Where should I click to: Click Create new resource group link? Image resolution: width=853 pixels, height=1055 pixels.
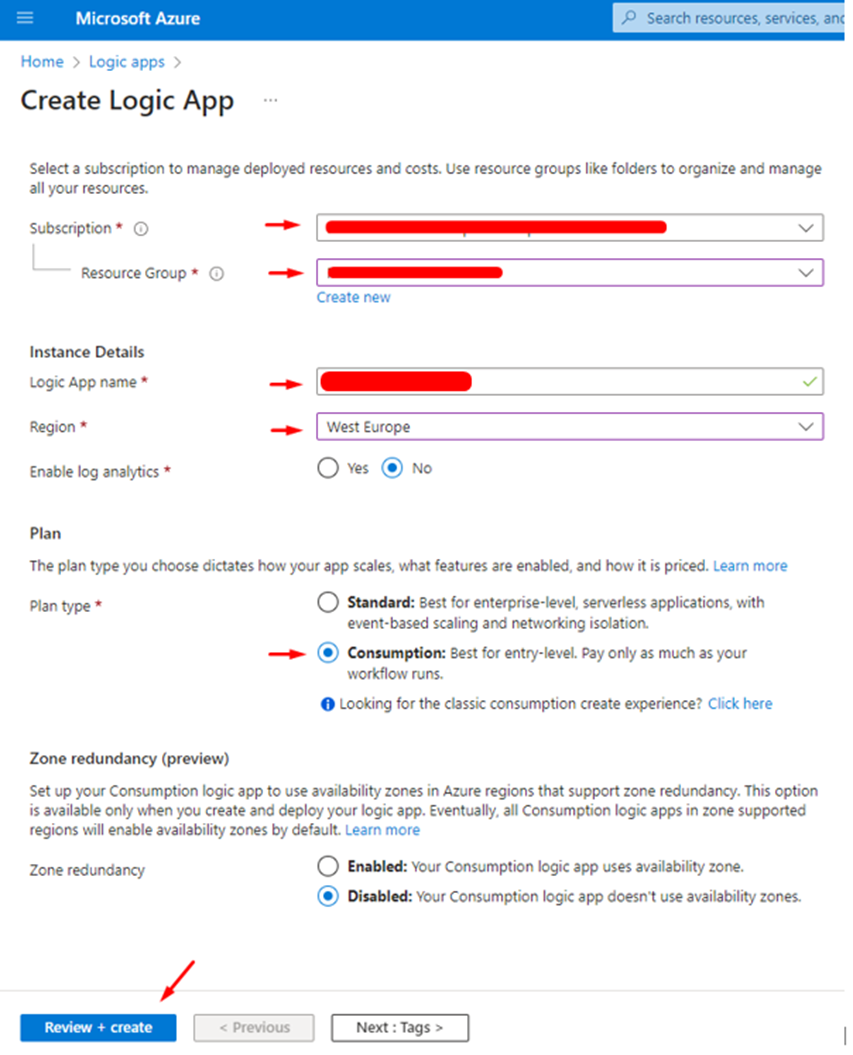353,297
